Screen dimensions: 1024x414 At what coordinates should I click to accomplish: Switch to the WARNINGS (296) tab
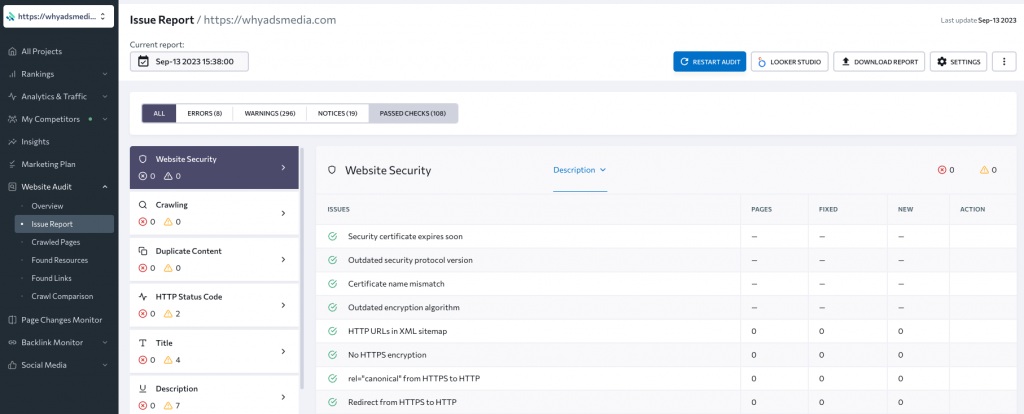[270, 113]
